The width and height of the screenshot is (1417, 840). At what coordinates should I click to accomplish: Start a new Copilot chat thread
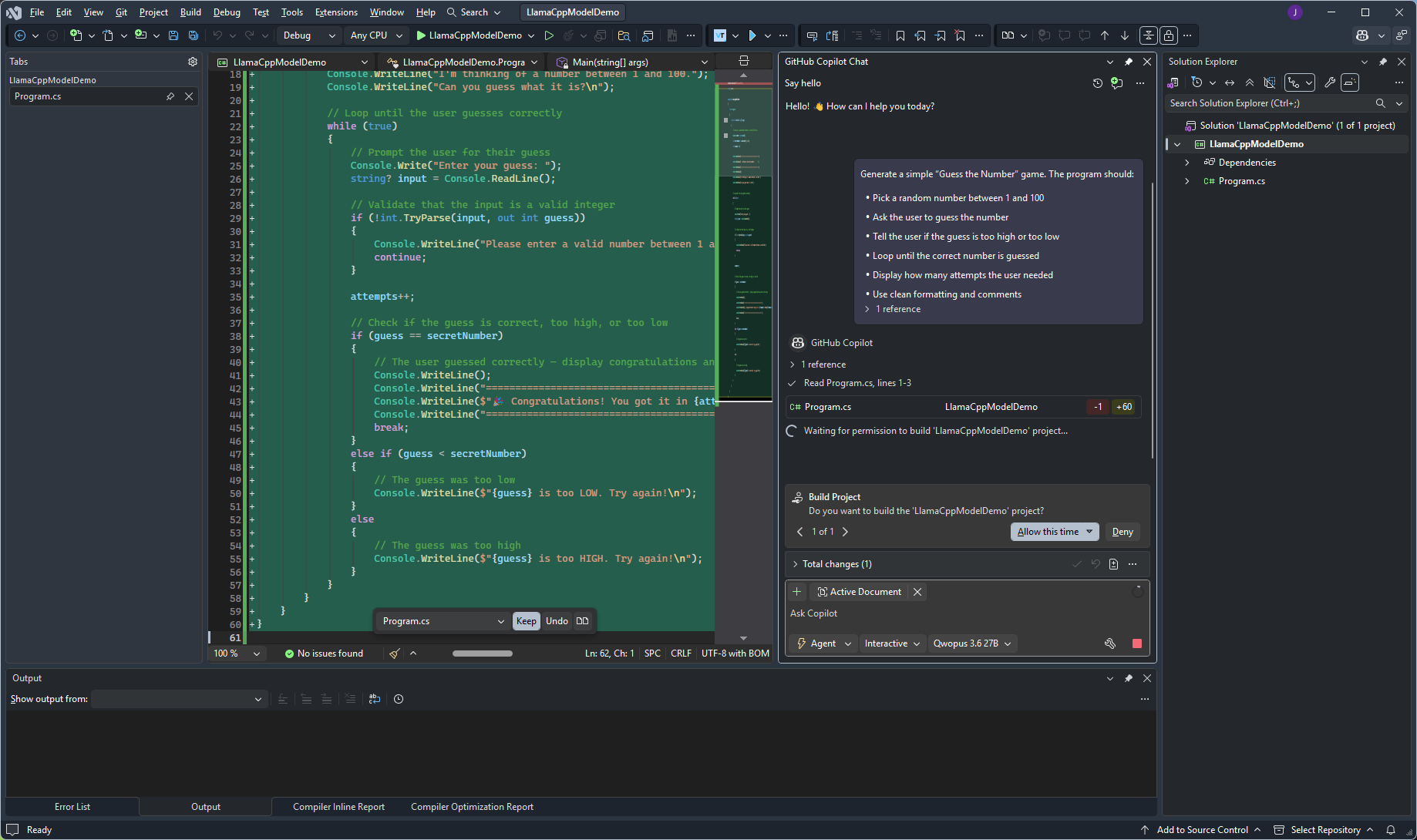(x=1117, y=83)
